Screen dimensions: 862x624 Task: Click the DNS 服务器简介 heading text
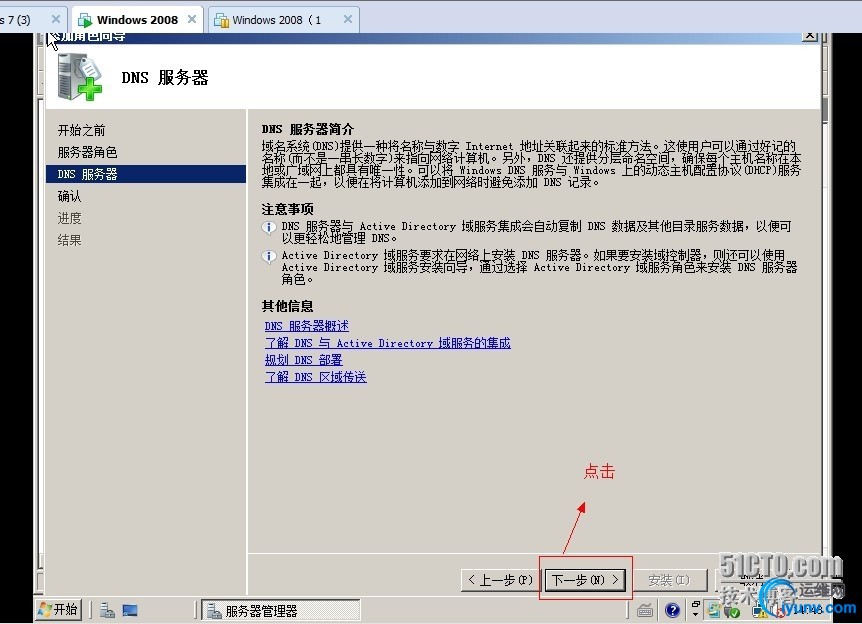coord(308,129)
